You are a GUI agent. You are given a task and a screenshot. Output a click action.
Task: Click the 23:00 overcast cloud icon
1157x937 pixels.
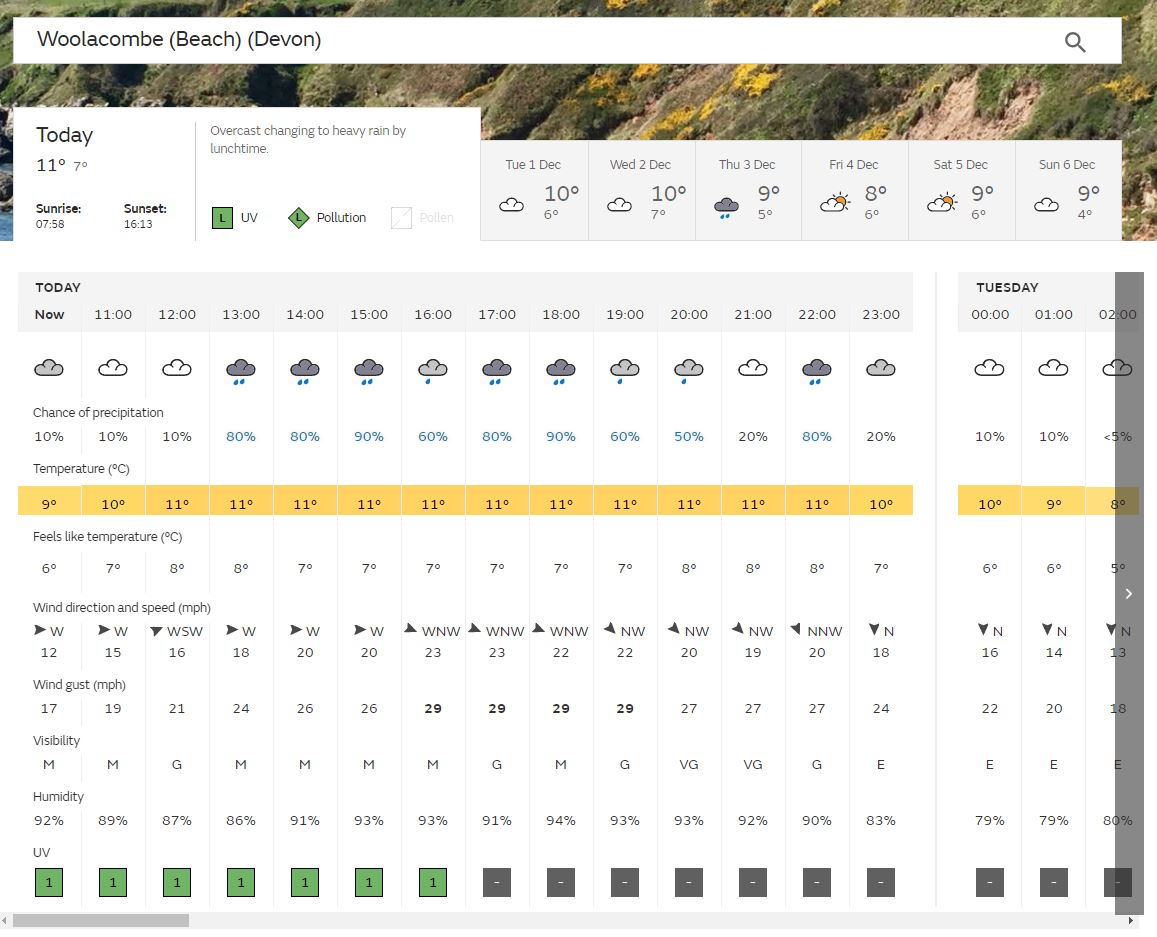point(881,369)
